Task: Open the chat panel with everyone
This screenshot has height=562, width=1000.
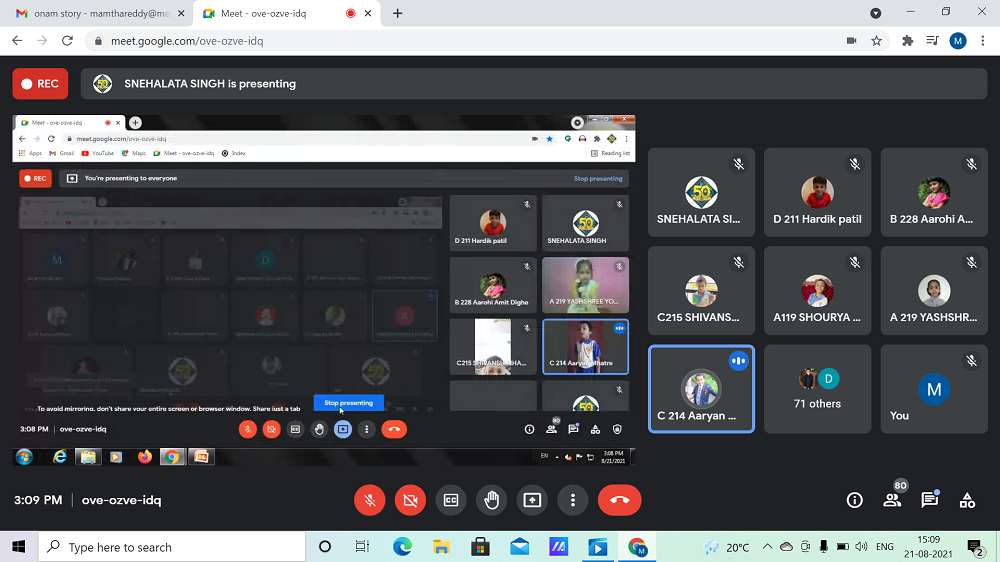Action: [930, 500]
